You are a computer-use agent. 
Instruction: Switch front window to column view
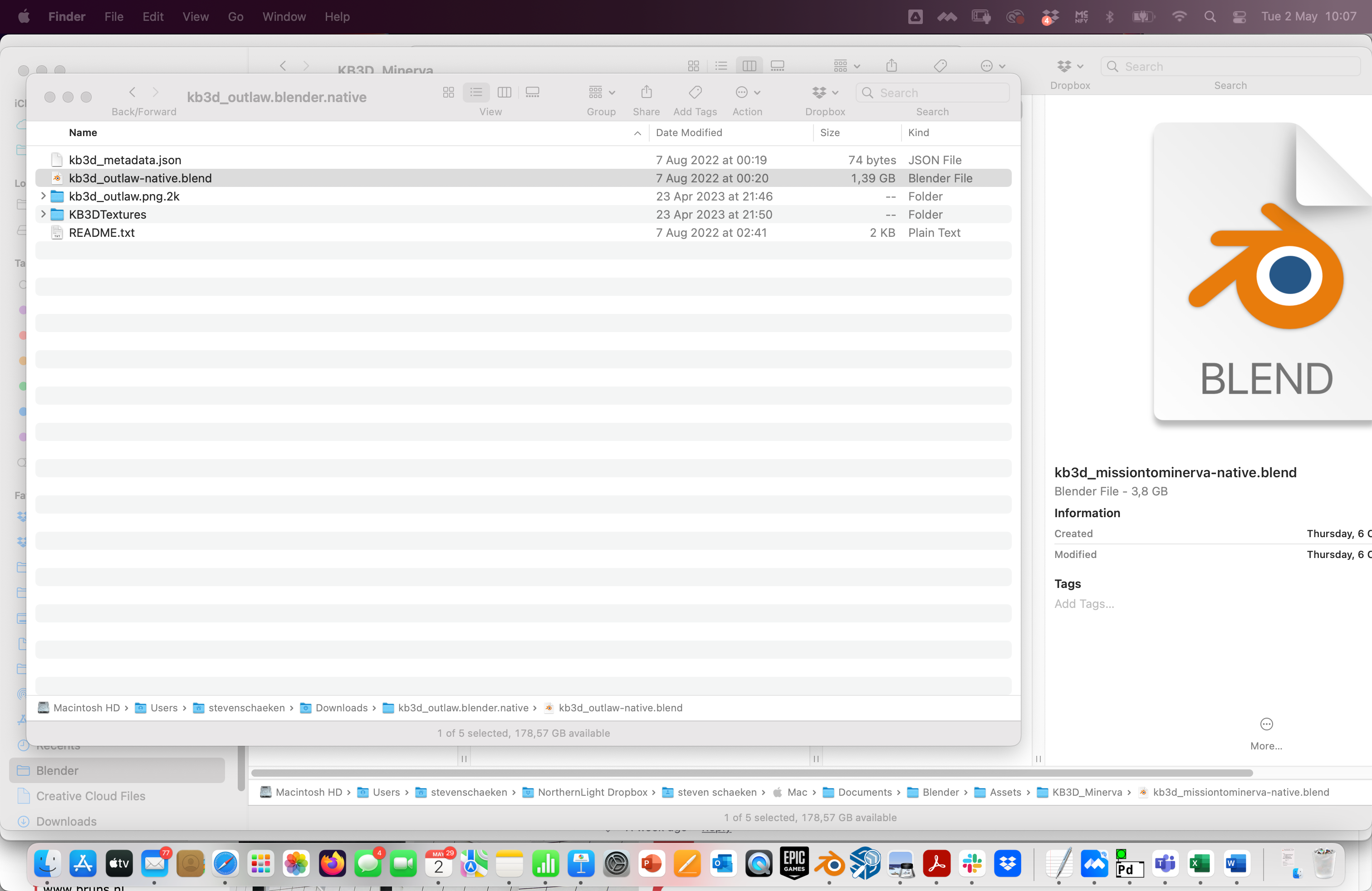pyautogui.click(x=505, y=92)
